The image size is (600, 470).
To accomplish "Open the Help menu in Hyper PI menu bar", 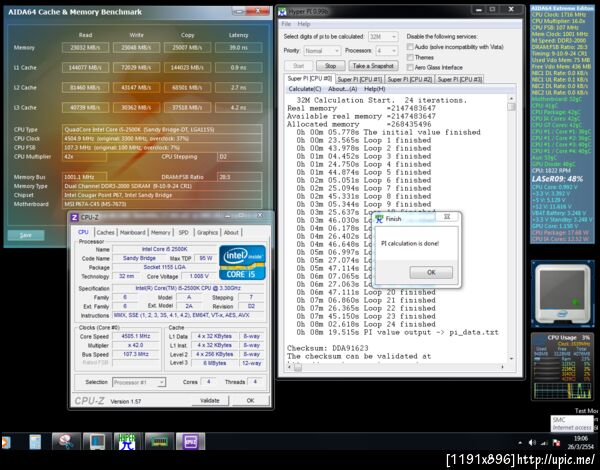I will pos(304,24).
